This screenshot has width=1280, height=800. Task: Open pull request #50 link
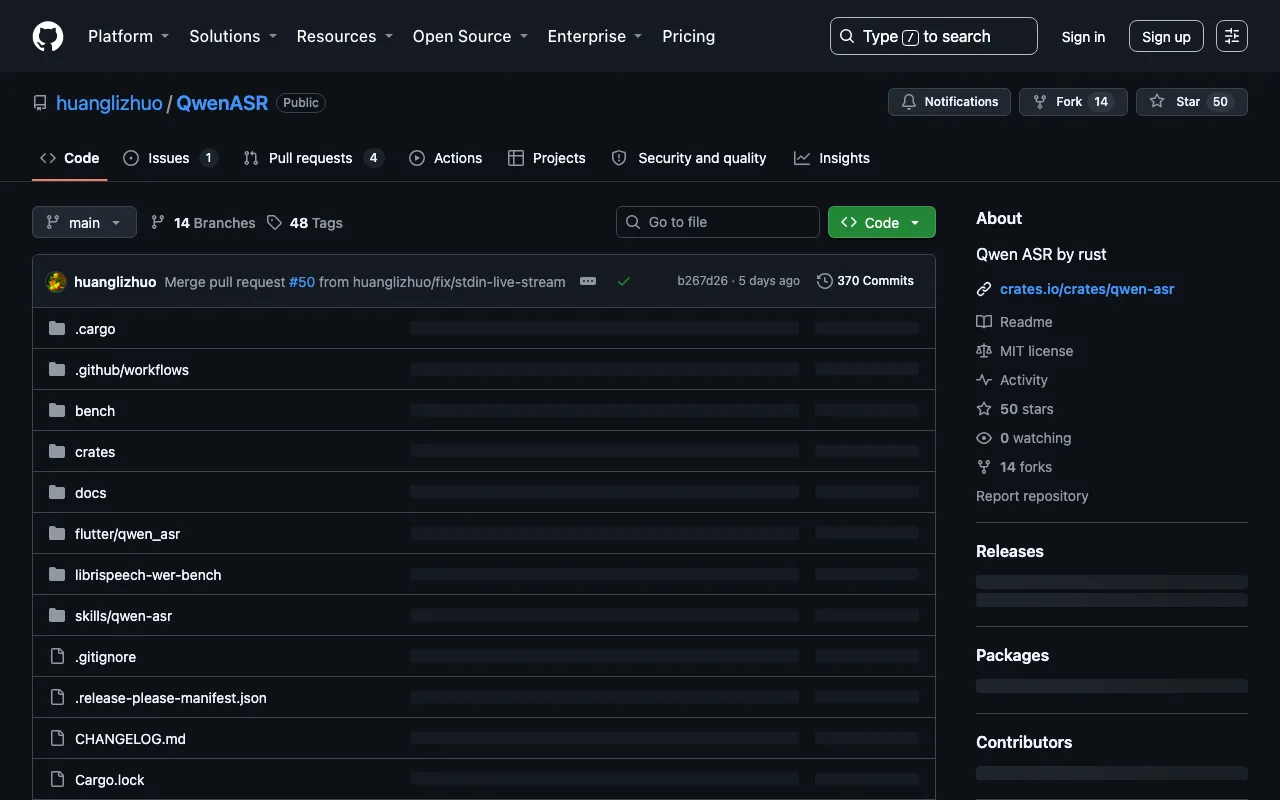(302, 282)
